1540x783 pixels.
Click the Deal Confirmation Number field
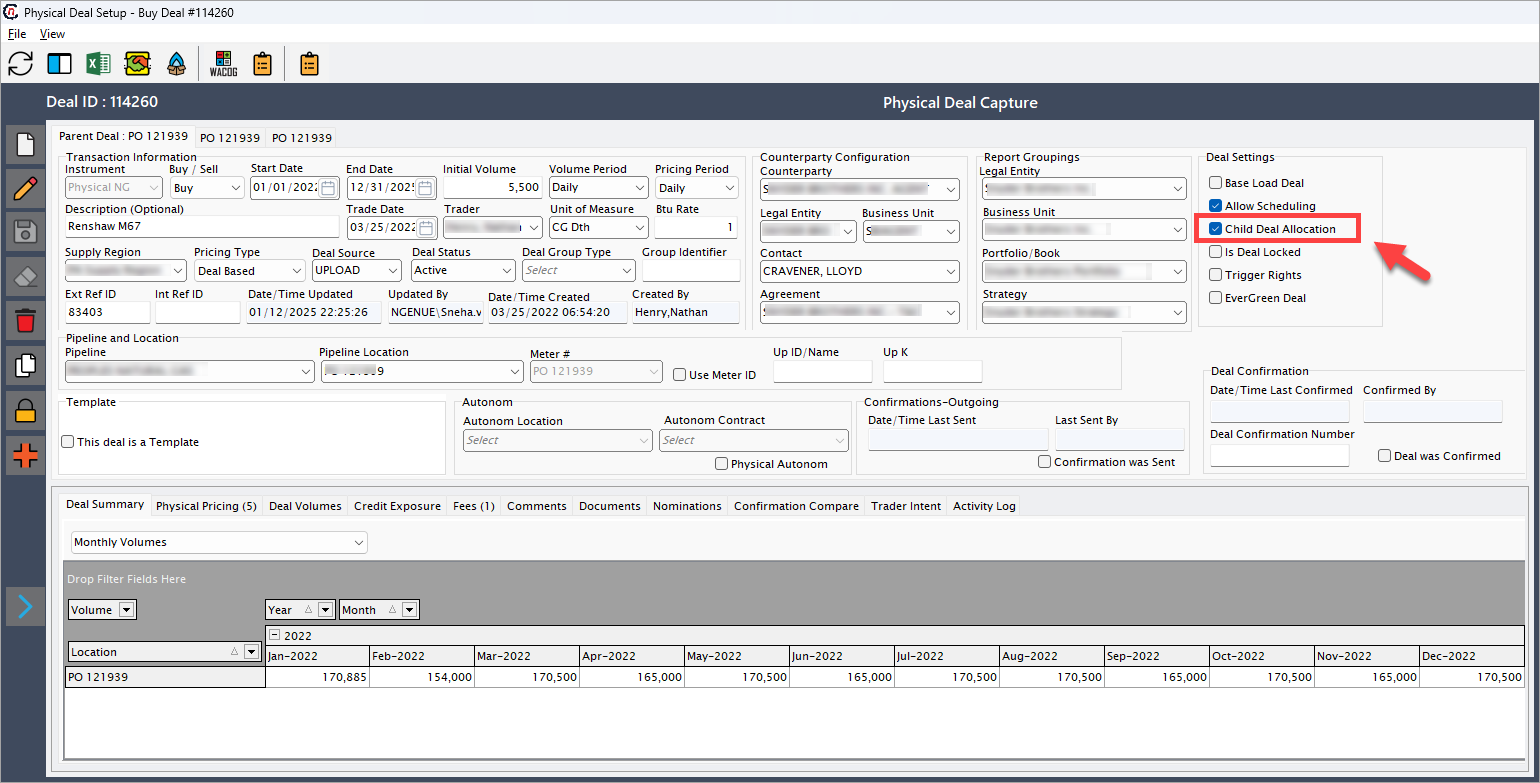(x=1279, y=455)
